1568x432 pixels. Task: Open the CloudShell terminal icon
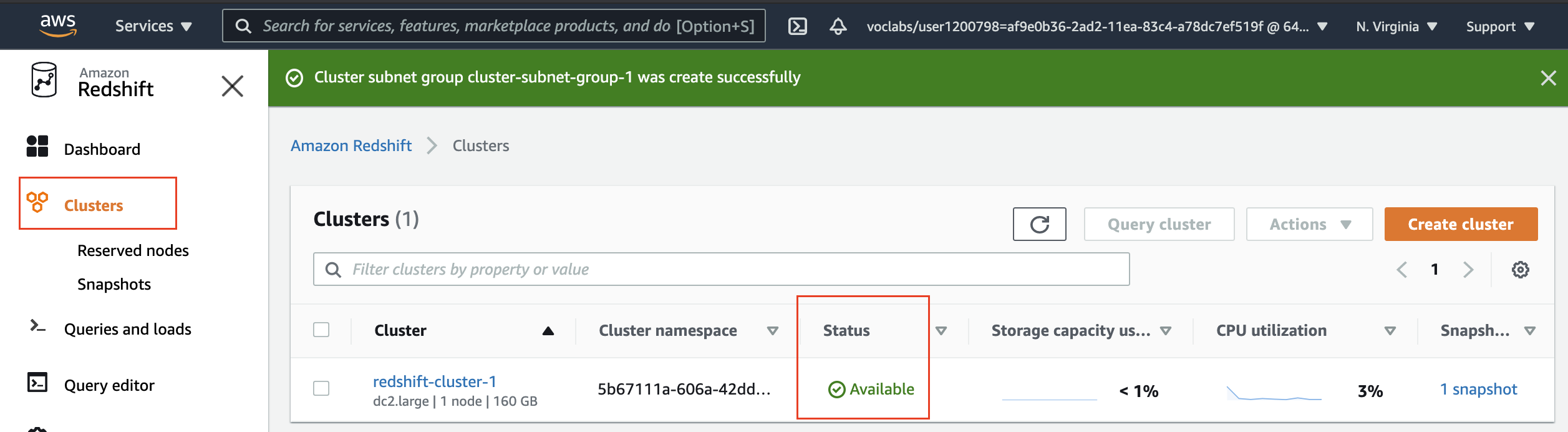798,26
